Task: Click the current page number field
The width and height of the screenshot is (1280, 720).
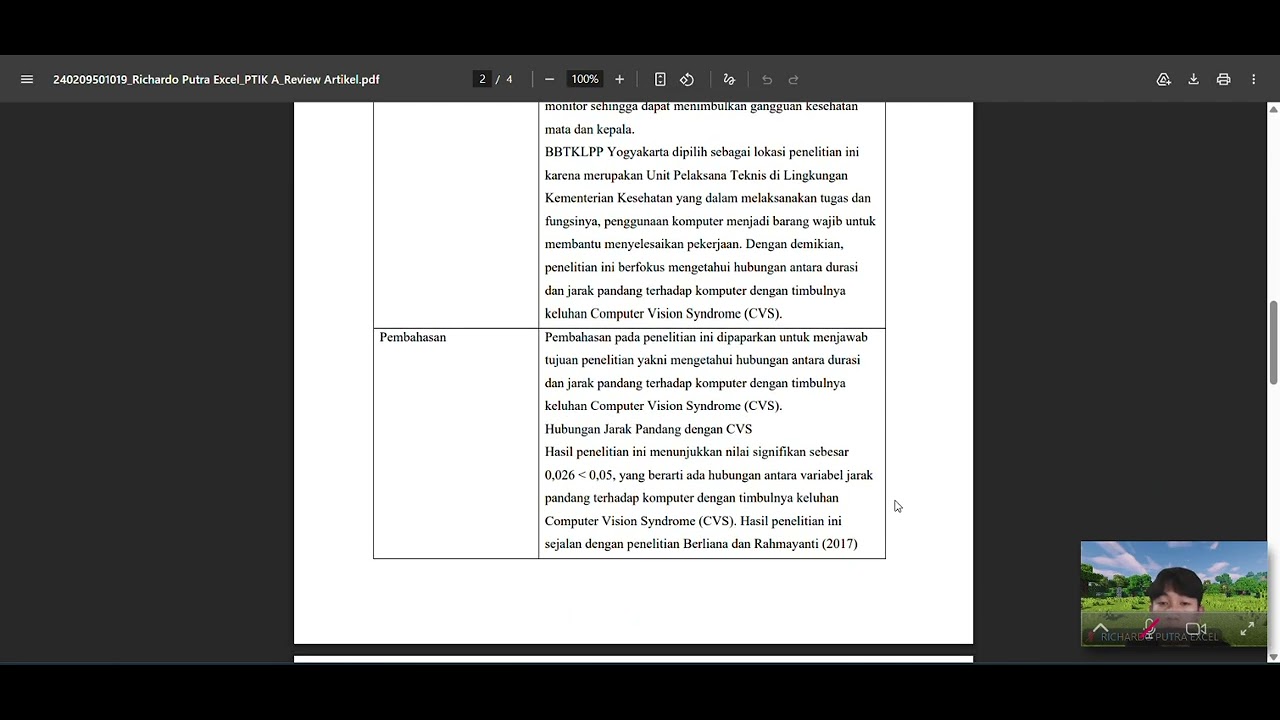Action: click(482, 79)
